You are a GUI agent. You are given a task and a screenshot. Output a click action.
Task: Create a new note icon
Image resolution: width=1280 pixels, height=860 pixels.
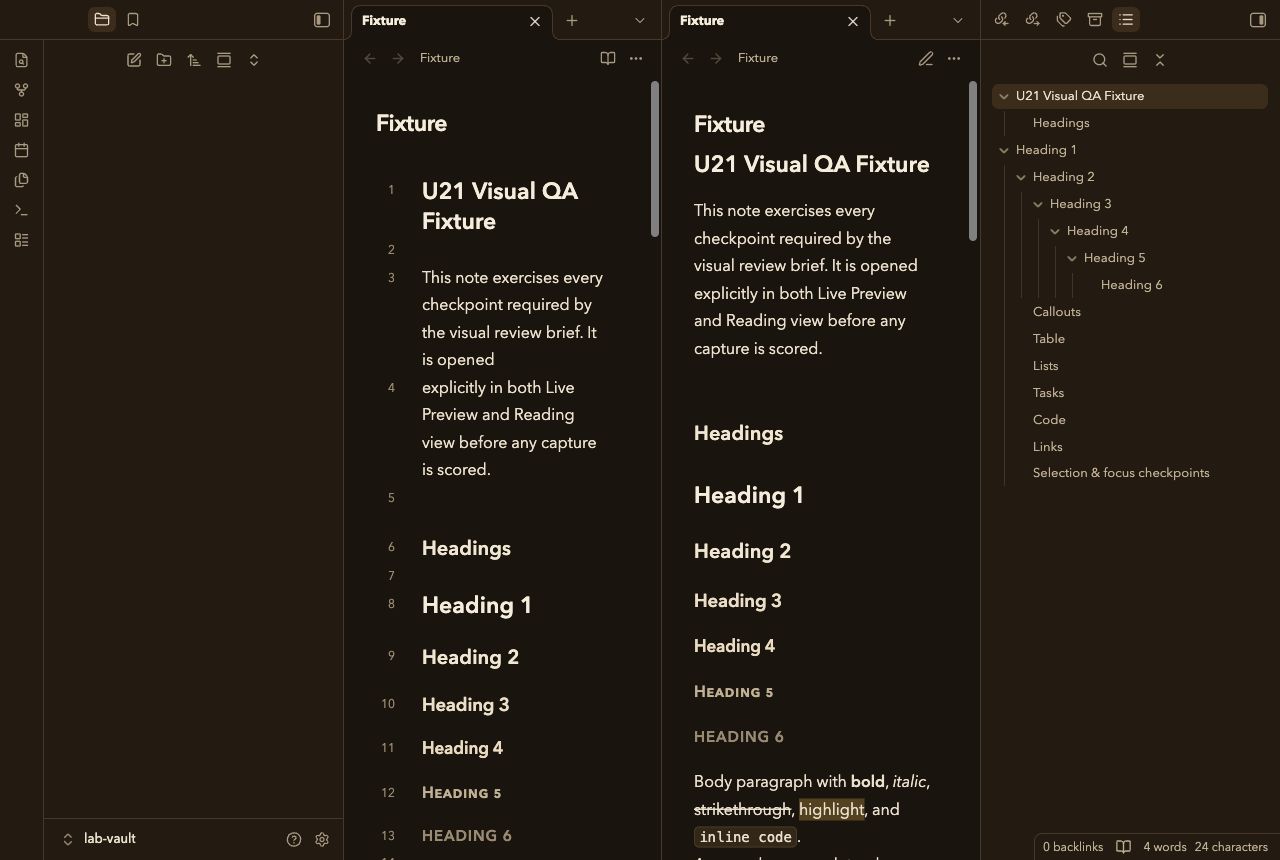click(x=134, y=60)
